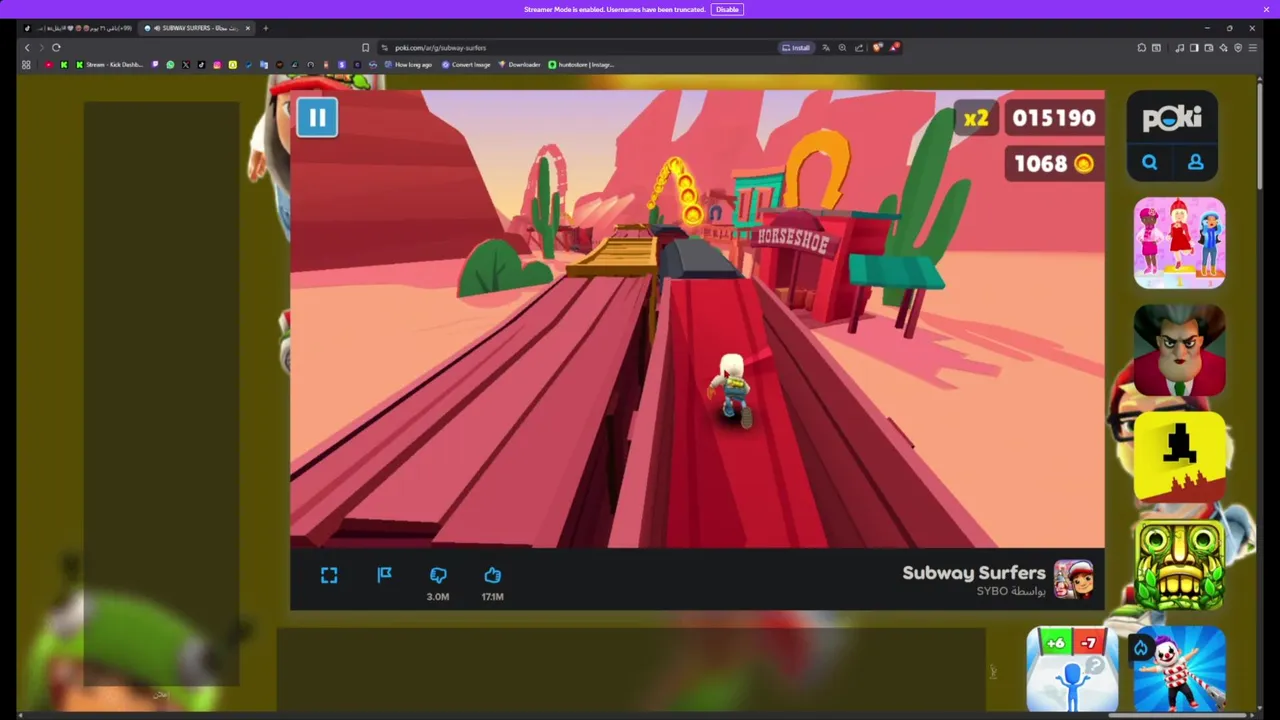The height and width of the screenshot is (720, 1280).
Task: Open the How long ago bookmark
Action: click(x=408, y=65)
